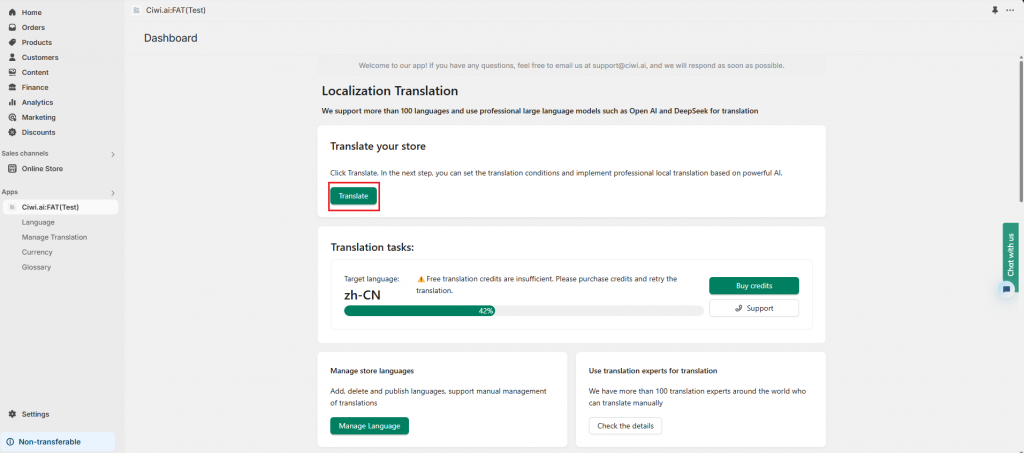Click the Home icon in sidebar
The height and width of the screenshot is (453, 1024).
click(x=12, y=12)
